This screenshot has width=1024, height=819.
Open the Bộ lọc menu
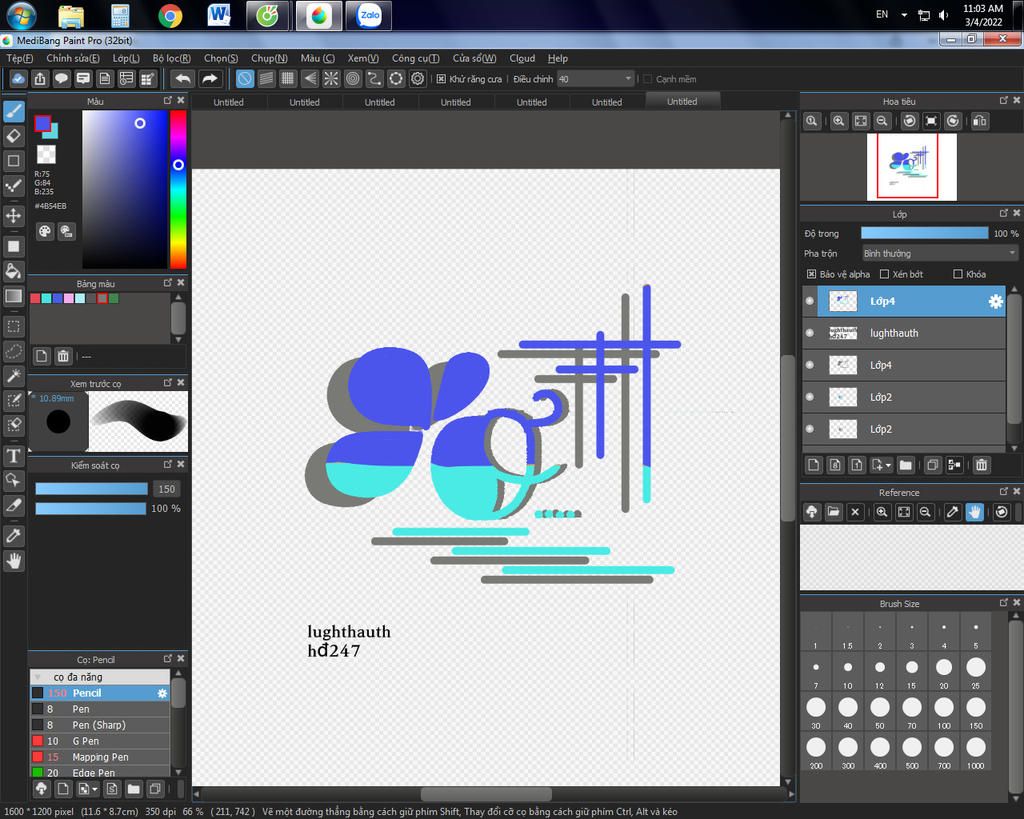click(x=172, y=58)
